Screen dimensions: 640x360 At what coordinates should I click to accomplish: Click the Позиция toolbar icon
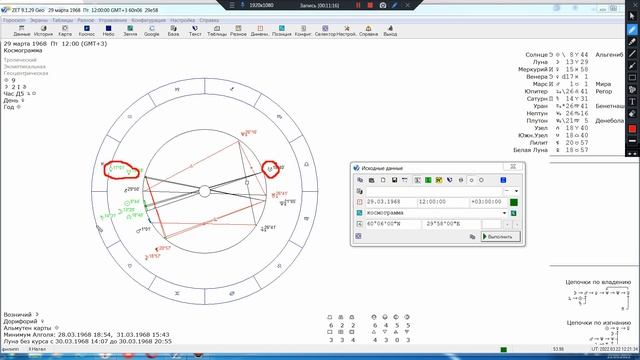(282, 31)
